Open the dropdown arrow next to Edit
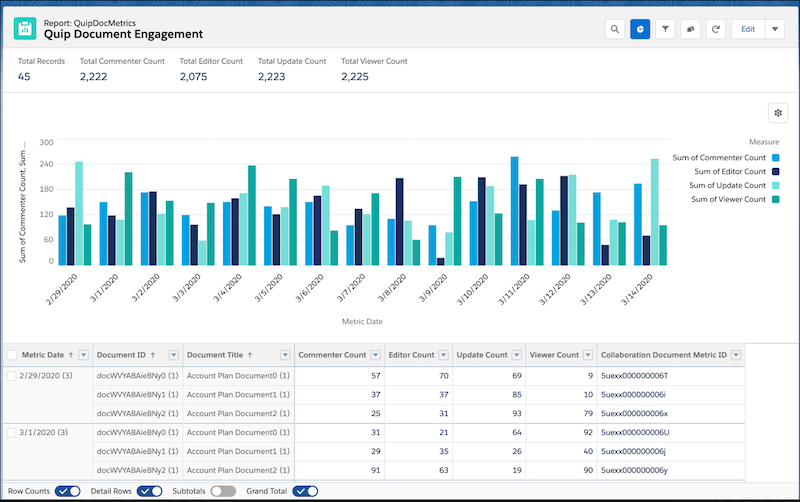800x502 pixels. (x=775, y=29)
